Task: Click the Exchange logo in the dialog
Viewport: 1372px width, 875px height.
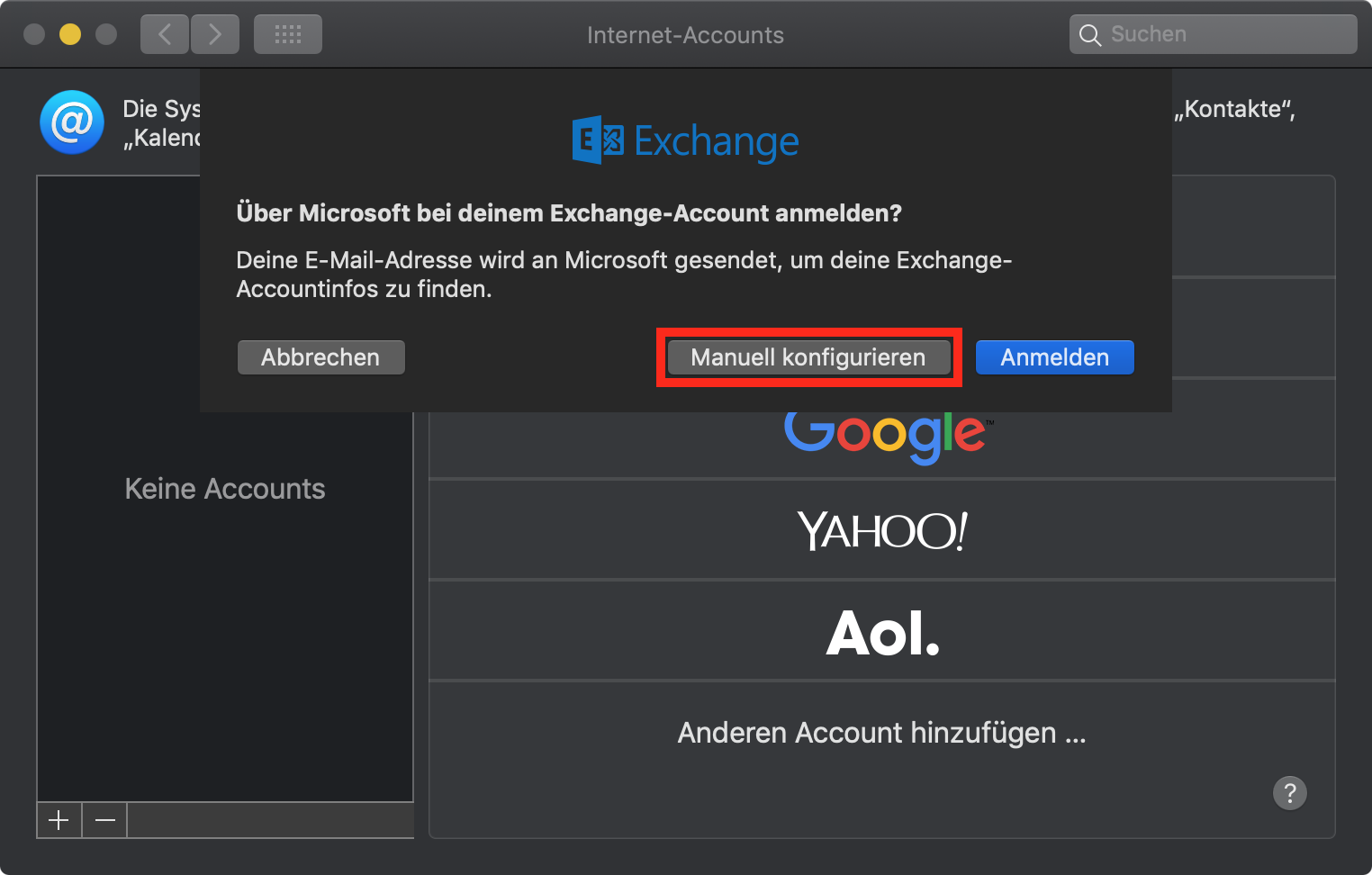Action: (686, 140)
